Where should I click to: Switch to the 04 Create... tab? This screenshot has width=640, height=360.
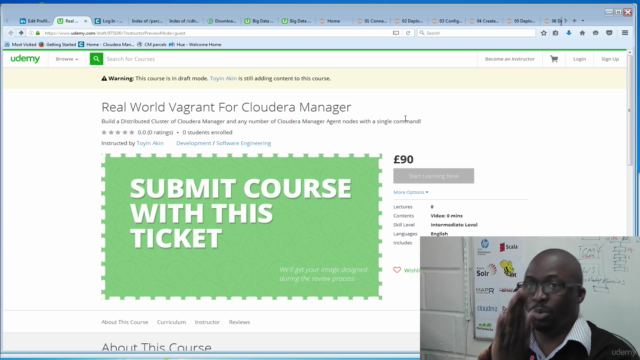[484, 21]
